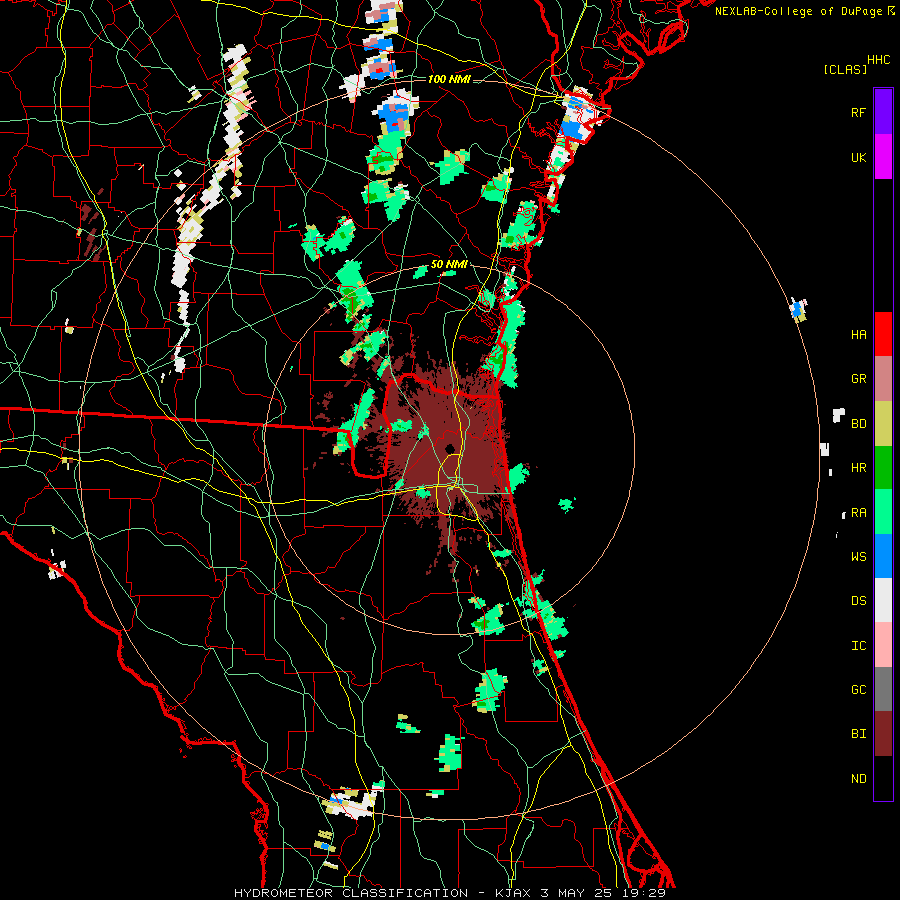Click the DS white legend swatch
Viewport: 900px width, 900px height.
tap(883, 600)
